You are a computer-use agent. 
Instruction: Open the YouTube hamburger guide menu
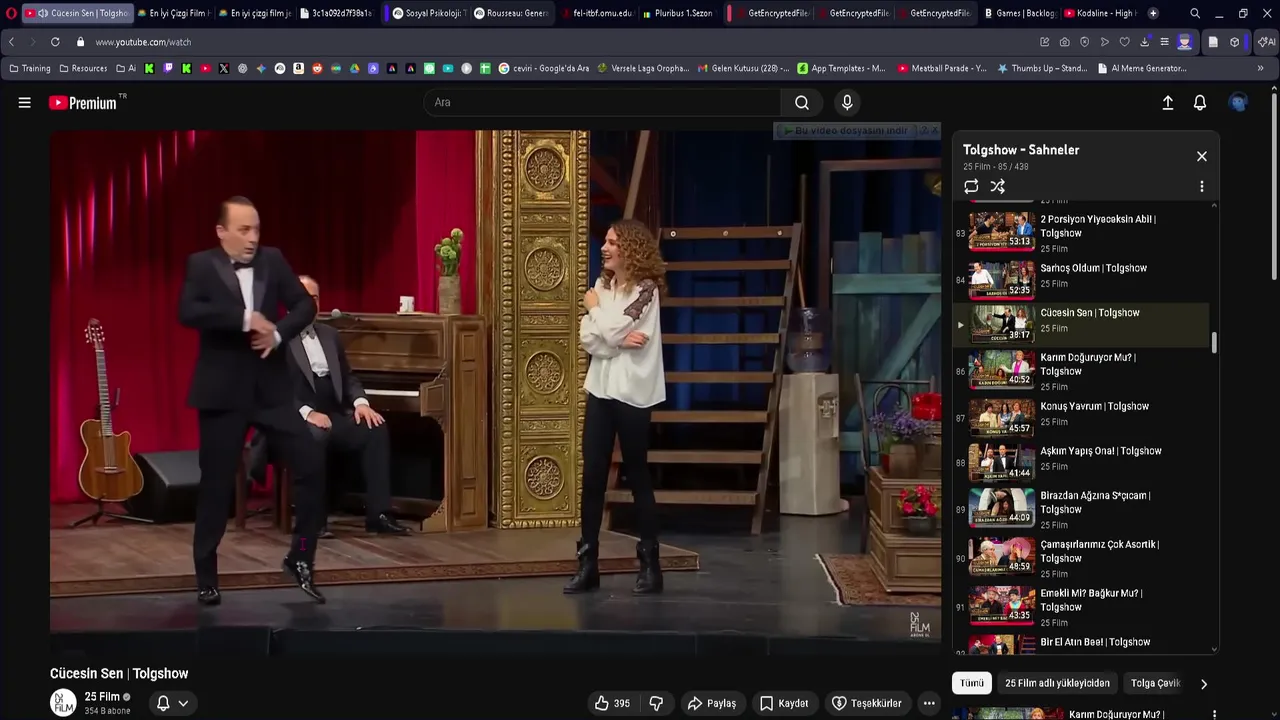click(24, 102)
